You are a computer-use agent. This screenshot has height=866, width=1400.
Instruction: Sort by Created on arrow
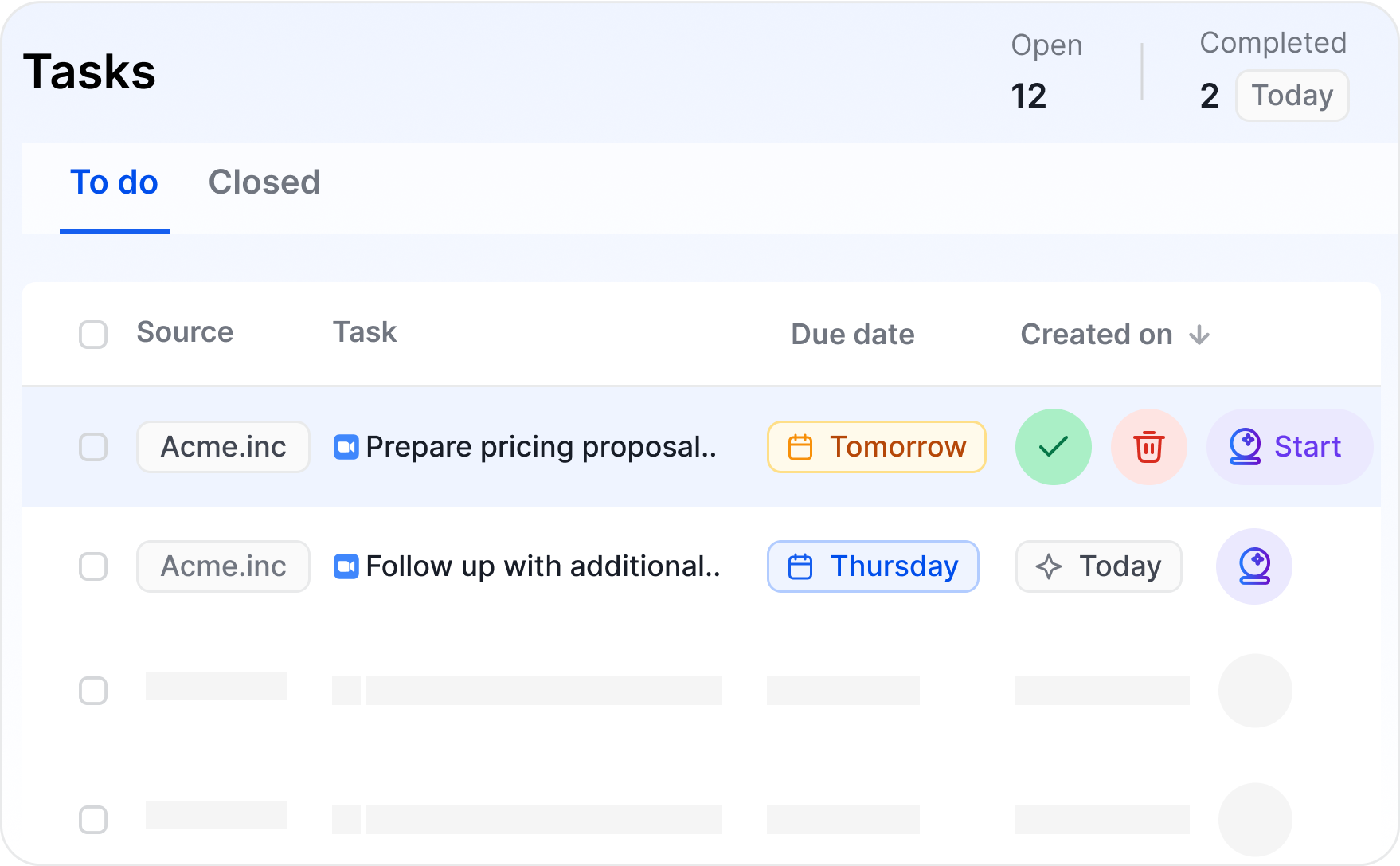tap(1199, 335)
